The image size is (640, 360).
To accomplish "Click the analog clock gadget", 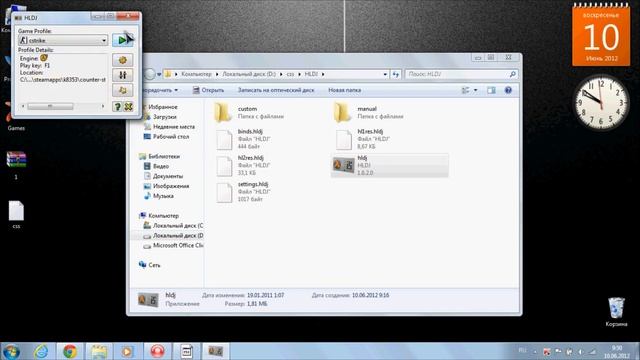I will click(601, 102).
